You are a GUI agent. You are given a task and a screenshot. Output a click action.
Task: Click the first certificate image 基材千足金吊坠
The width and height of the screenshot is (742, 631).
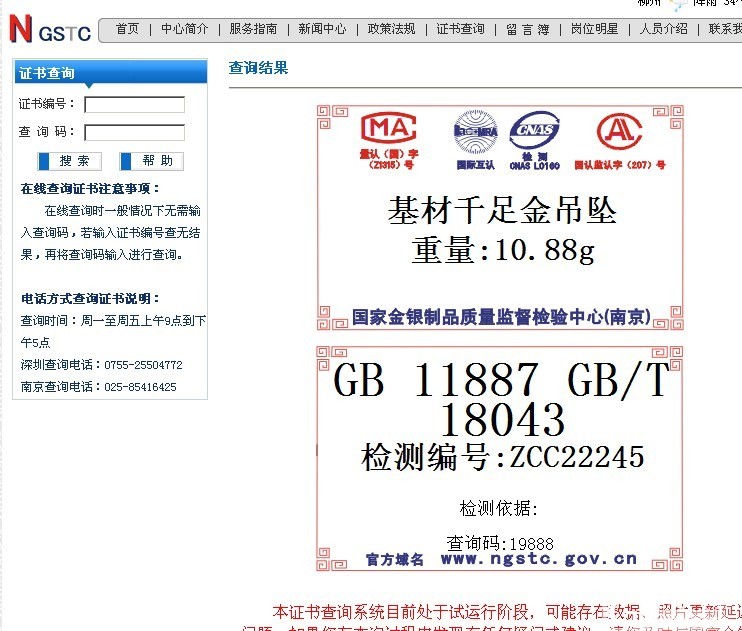500,217
